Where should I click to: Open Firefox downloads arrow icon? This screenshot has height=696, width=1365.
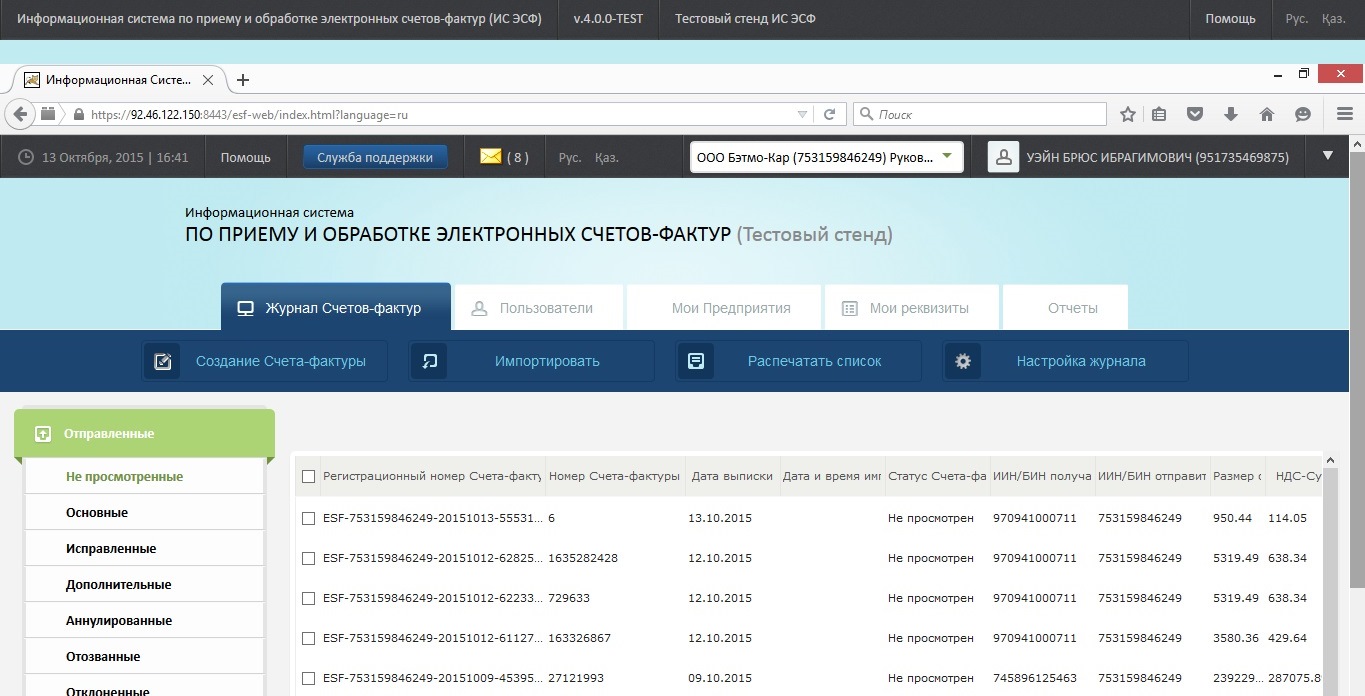pyautogui.click(x=1231, y=114)
